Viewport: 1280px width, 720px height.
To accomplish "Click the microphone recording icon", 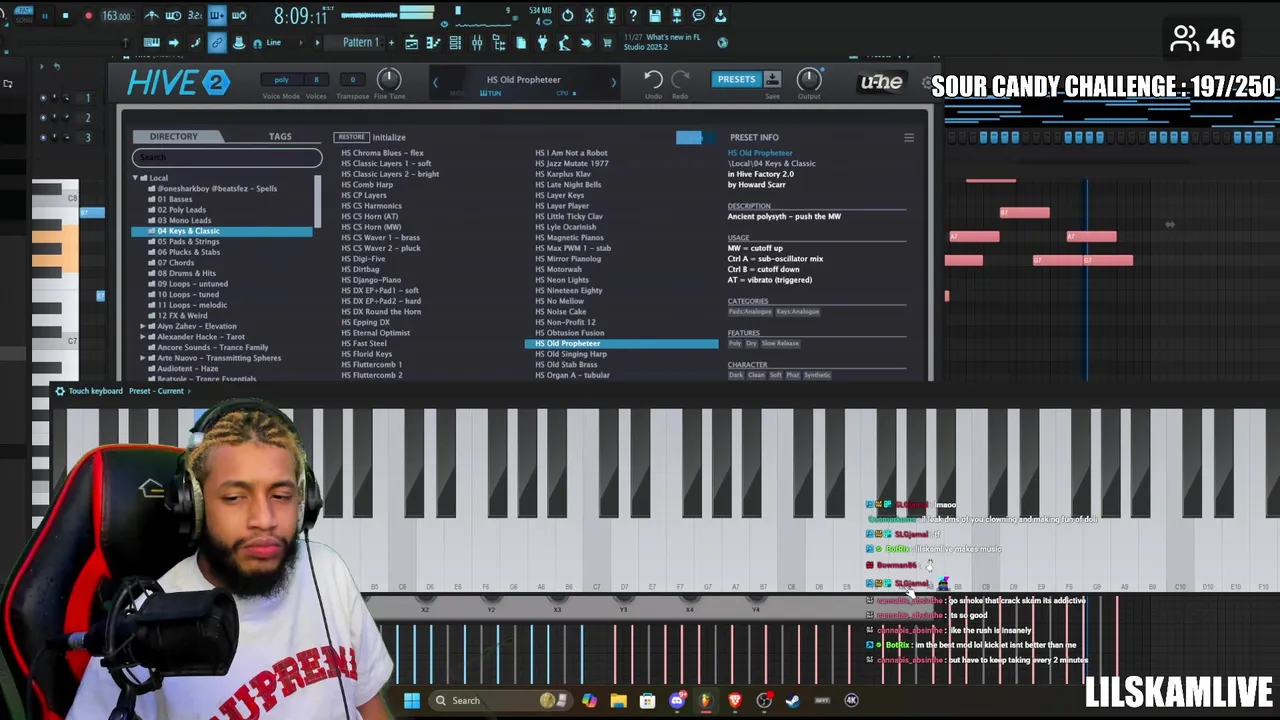I will 611,16.
